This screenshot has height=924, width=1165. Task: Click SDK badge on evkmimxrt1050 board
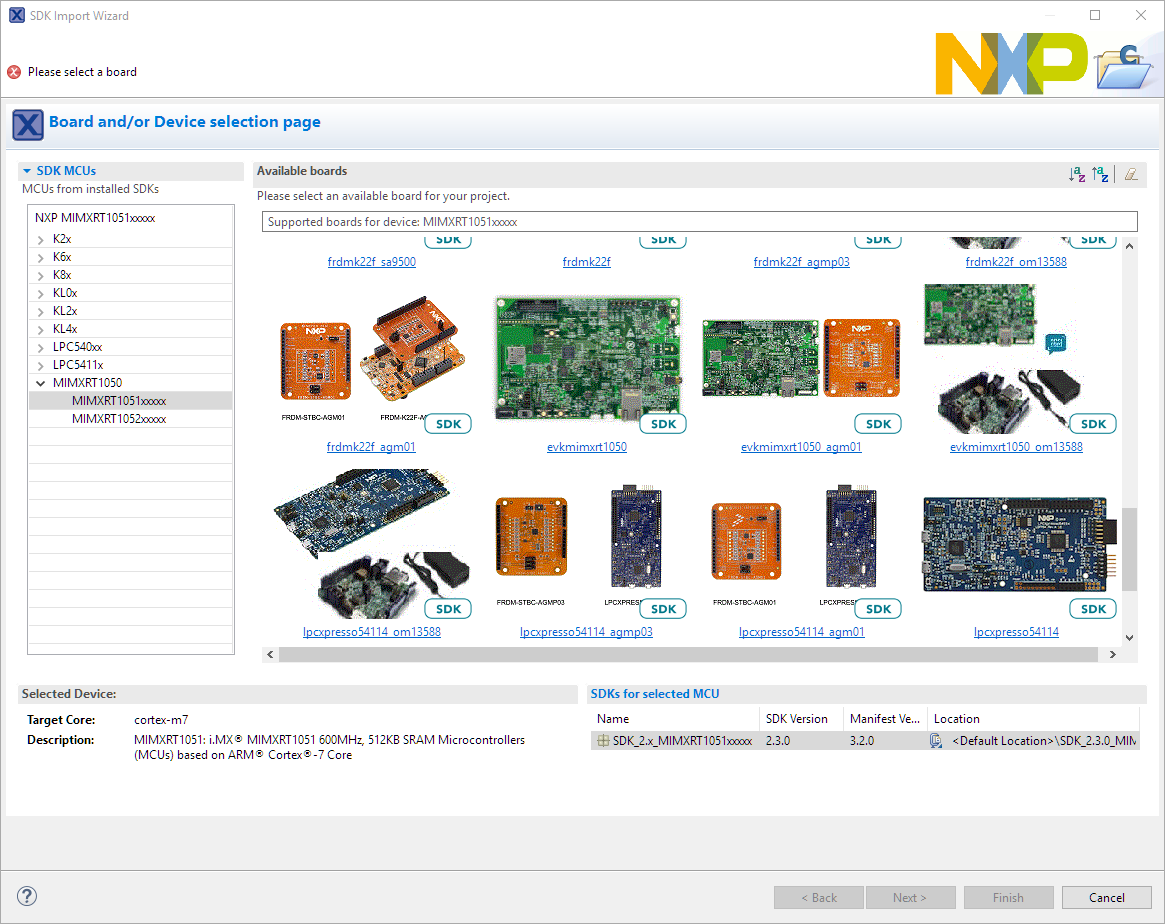(x=664, y=424)
